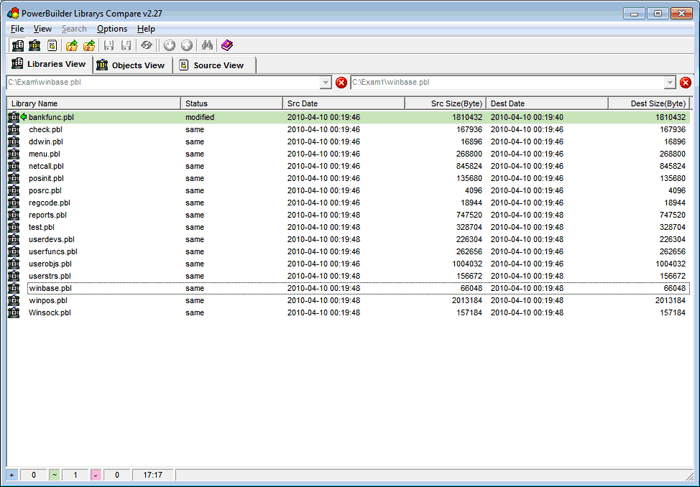Image resolution: width=700 pixels, height=487 pixels.
Task: Select the userobjs.pbl row
Action: (x=50, y=264)
